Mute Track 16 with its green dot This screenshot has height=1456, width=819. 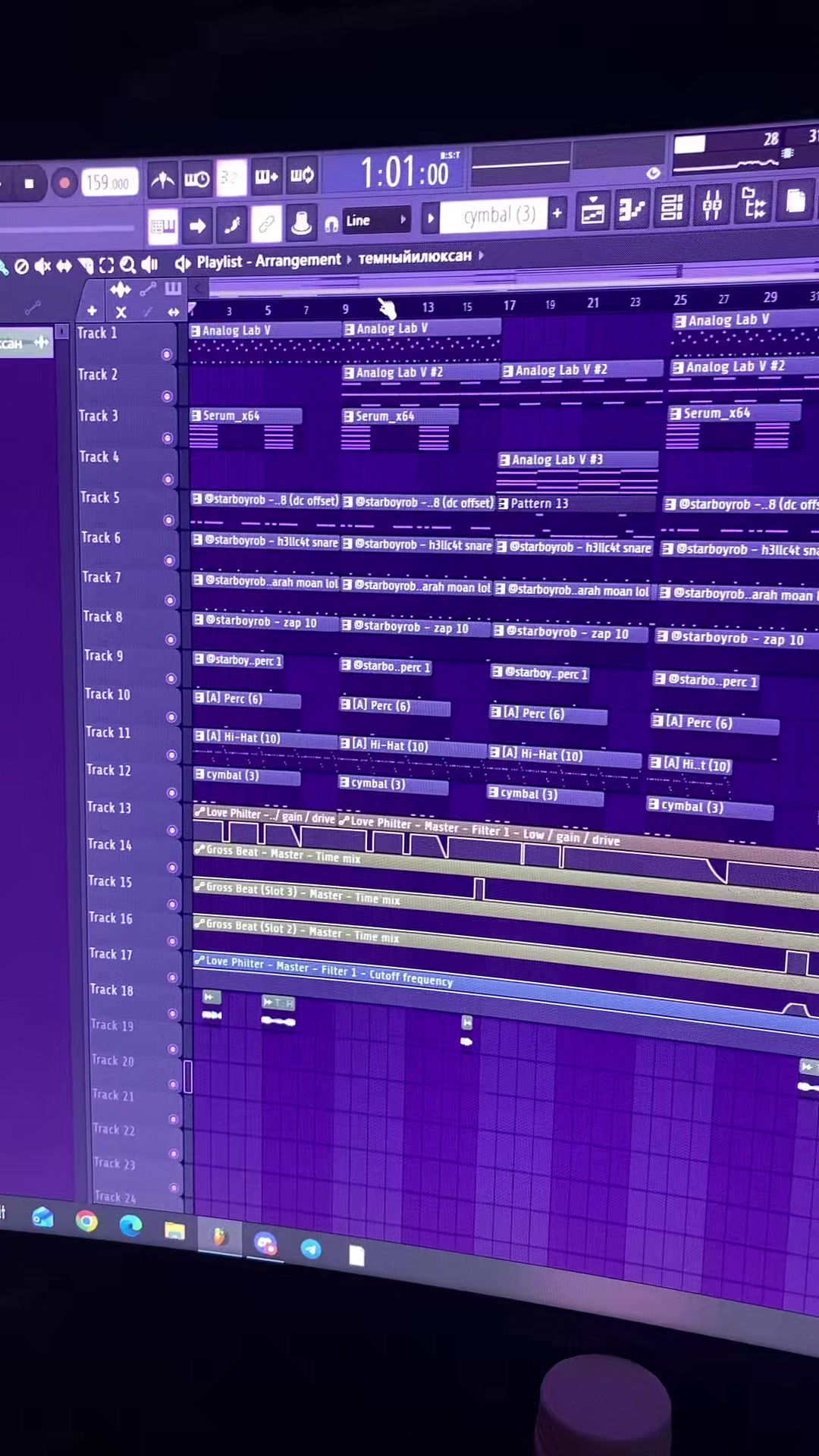pyautogui.click(x=172, y=941)
